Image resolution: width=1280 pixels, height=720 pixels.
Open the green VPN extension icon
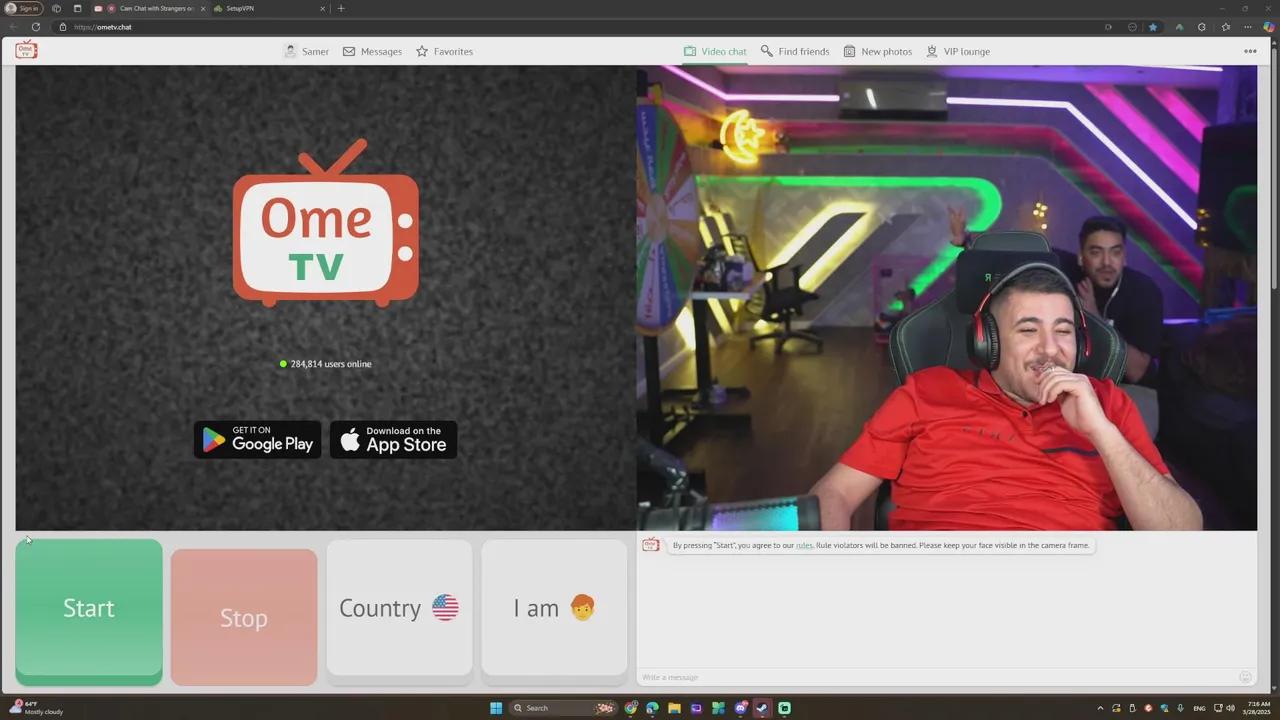(1179, 27)
